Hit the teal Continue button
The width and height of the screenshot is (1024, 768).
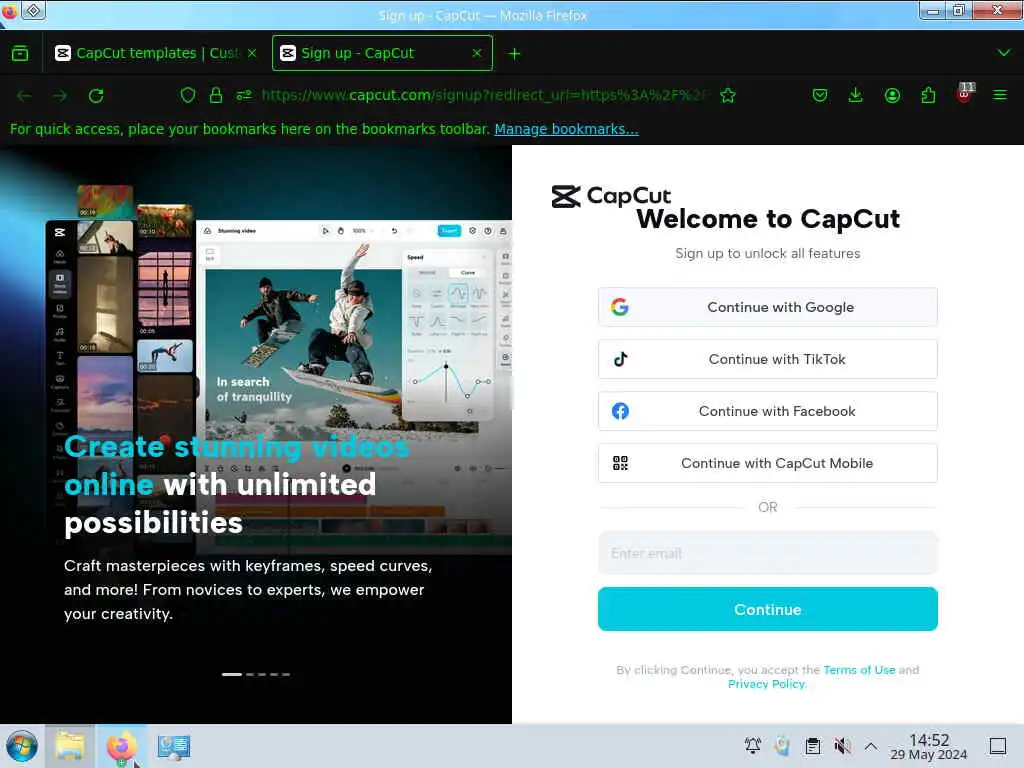coord(767,609)
